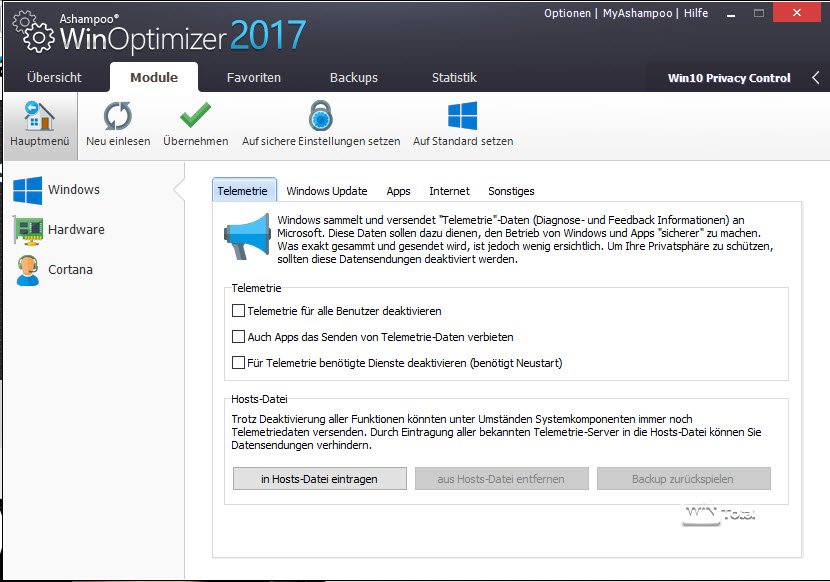Select the Telemetrie sub-tab

point(242,191)
